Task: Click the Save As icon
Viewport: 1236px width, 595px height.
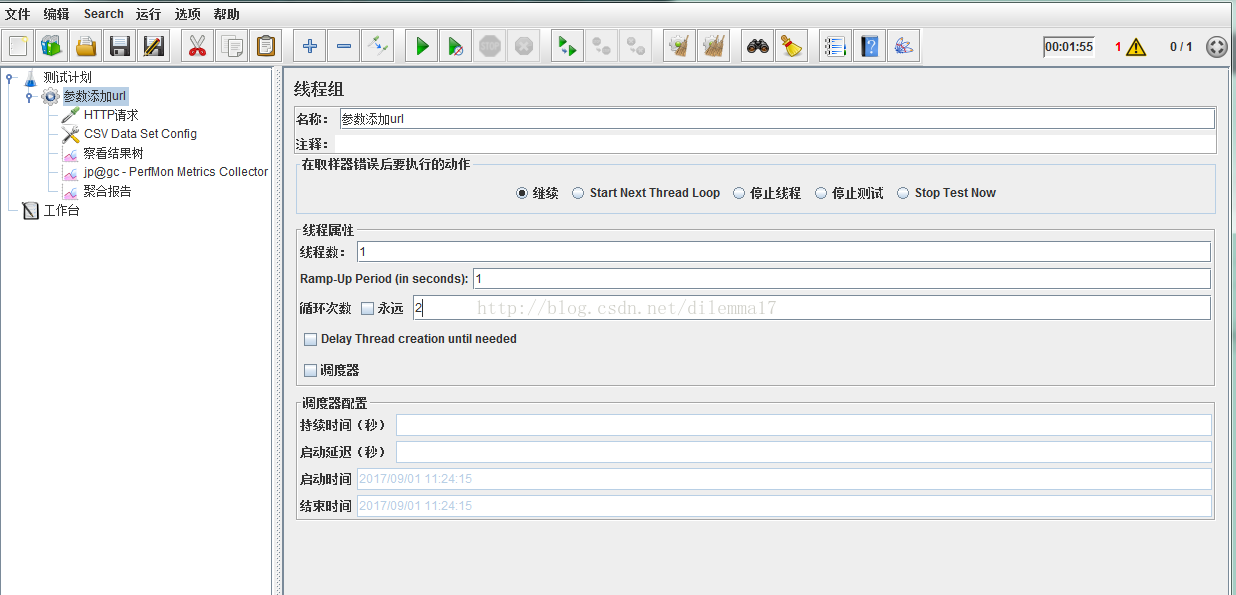Action: pyautogui.click(x=154, y=46)
